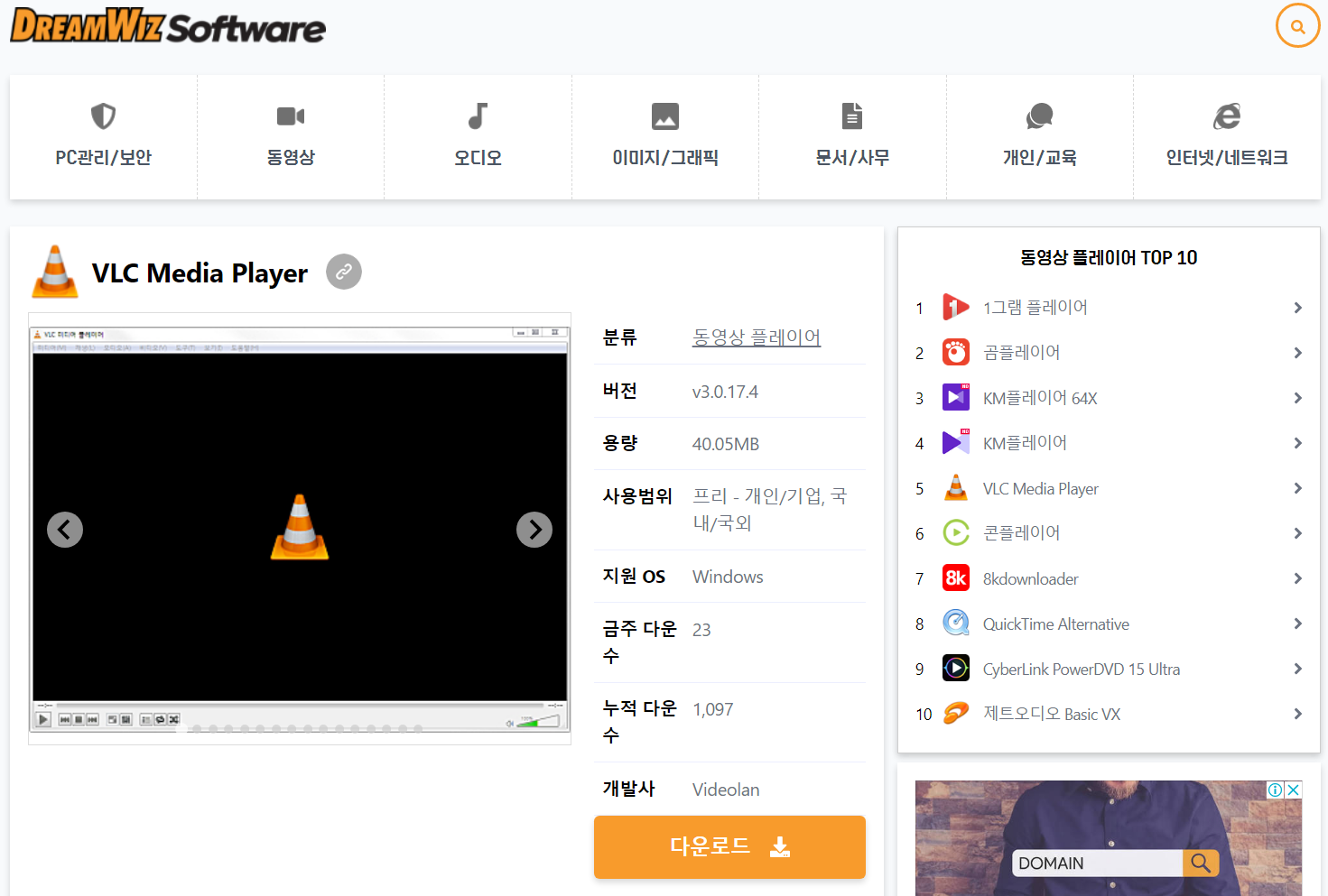Open the PC관리/보안 category tab
The image size is (1328, 896).
click(x=103, y=137)
